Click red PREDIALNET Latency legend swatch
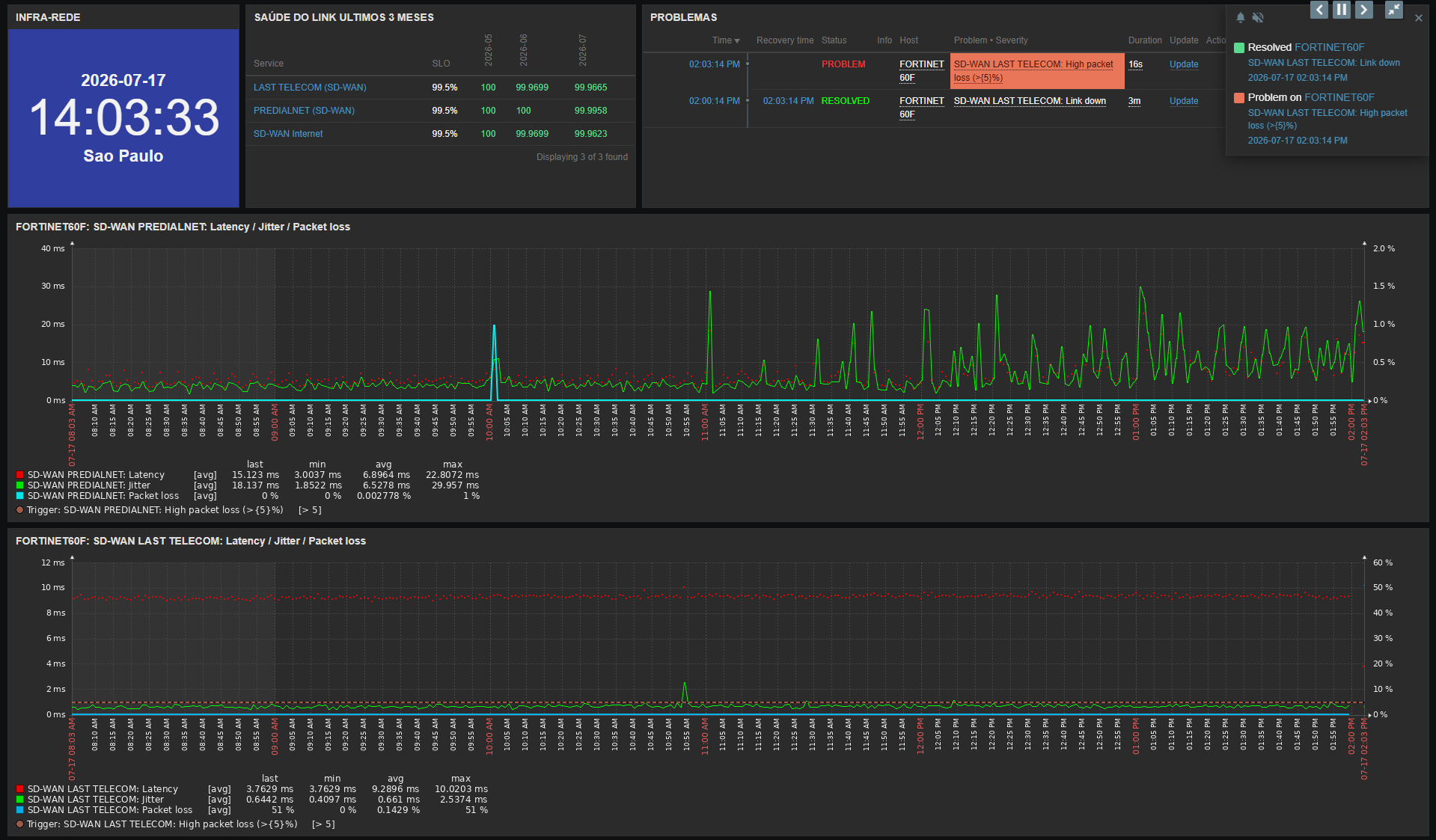This screenshot has height=840, width=1436. pos(20,475)
